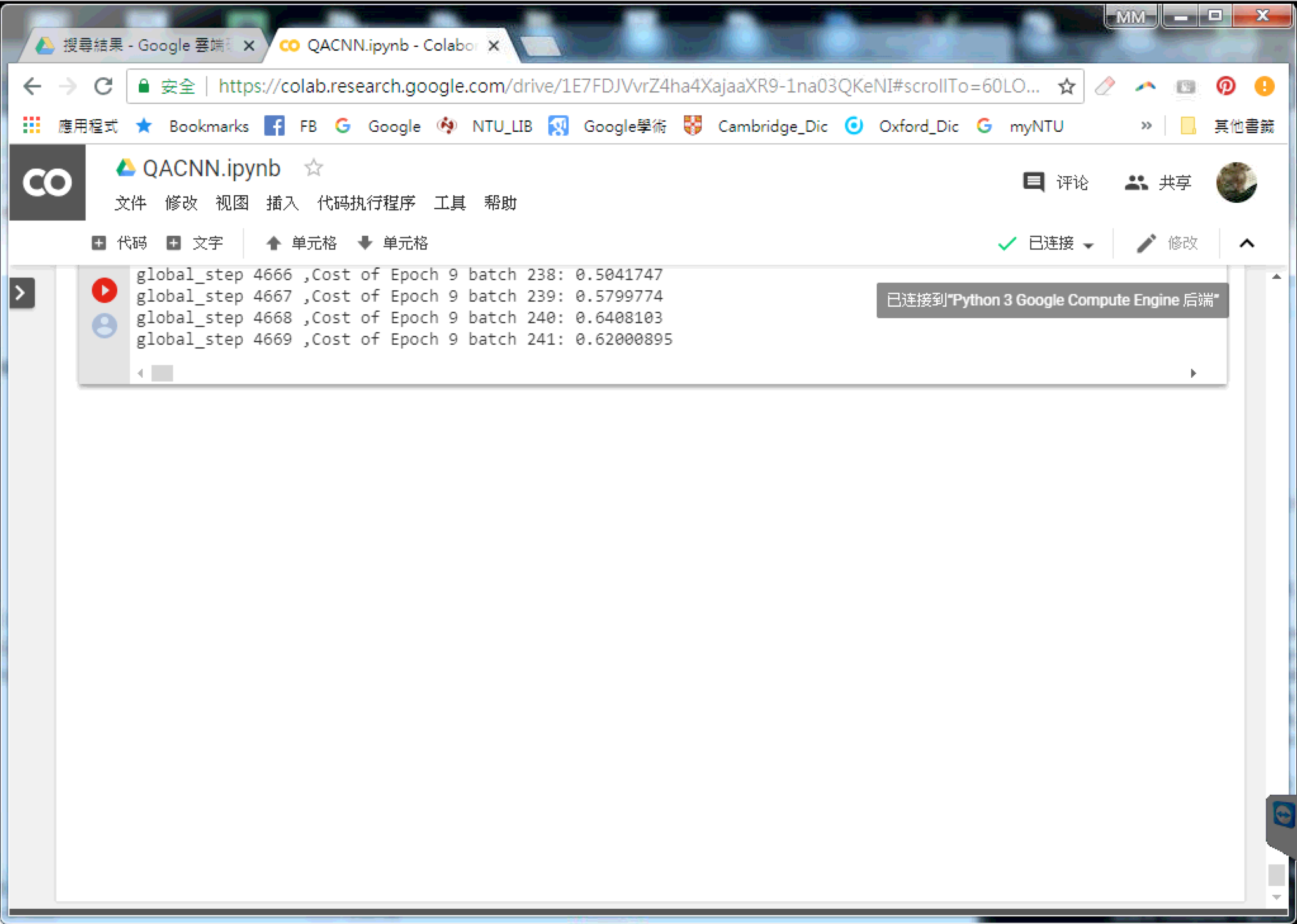Switch to the Google Drive search tab
This screenshot has width=1297, height=924.
[x=143, y=46]
